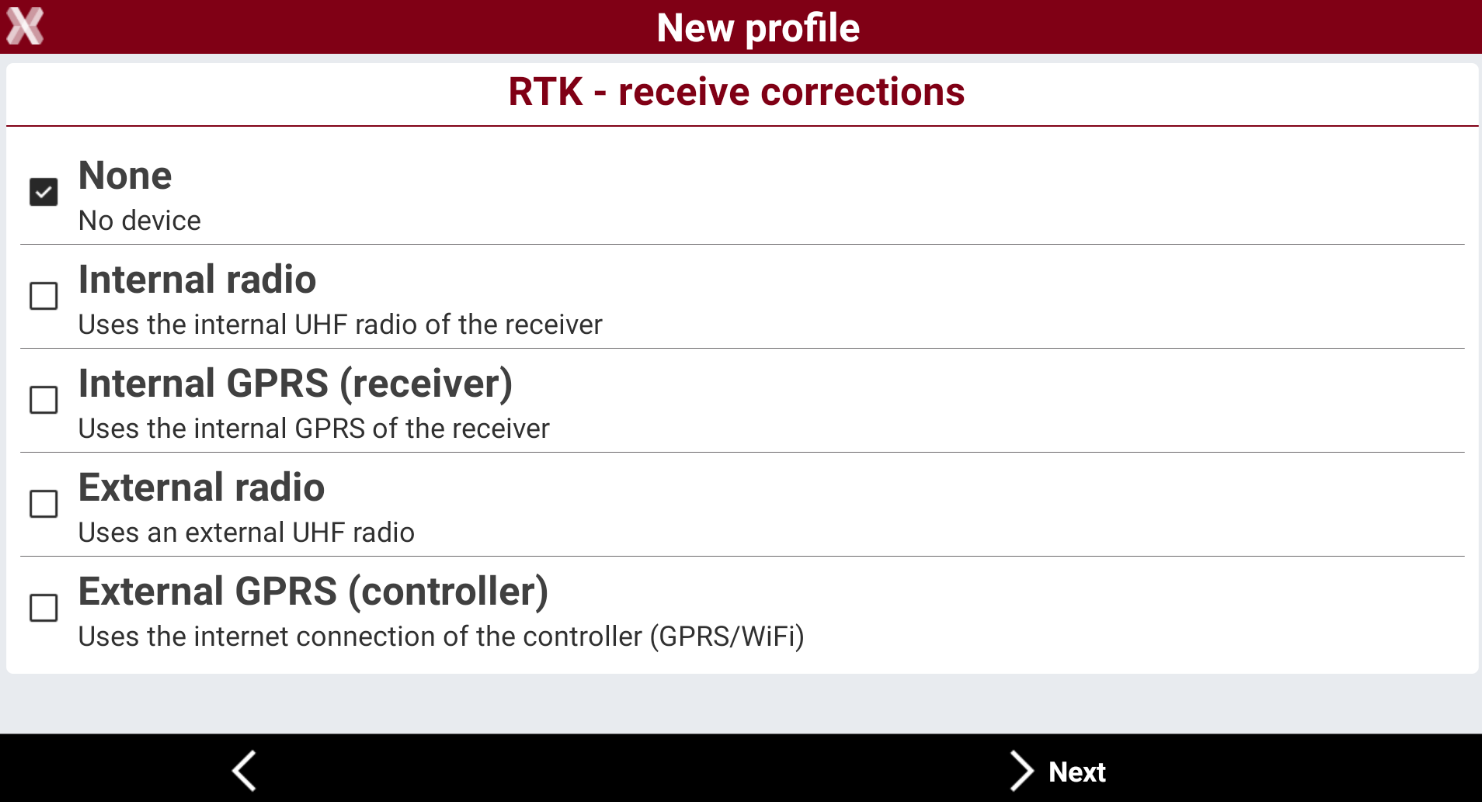Pick the Internal GPRS (receiver) label
The image size is (1482, 802).
[295, 384]
